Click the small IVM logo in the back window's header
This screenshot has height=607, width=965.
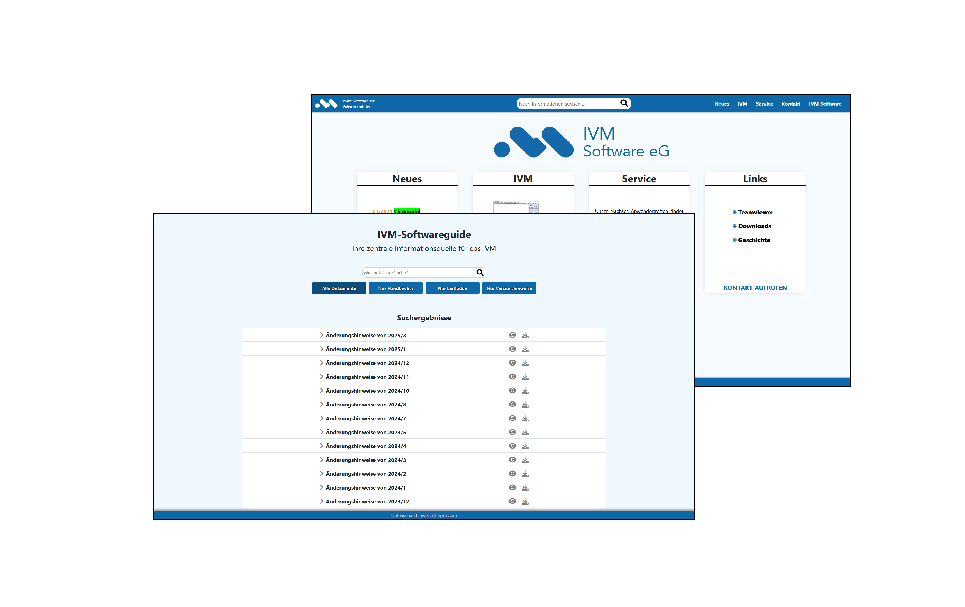tap(326, 103)
